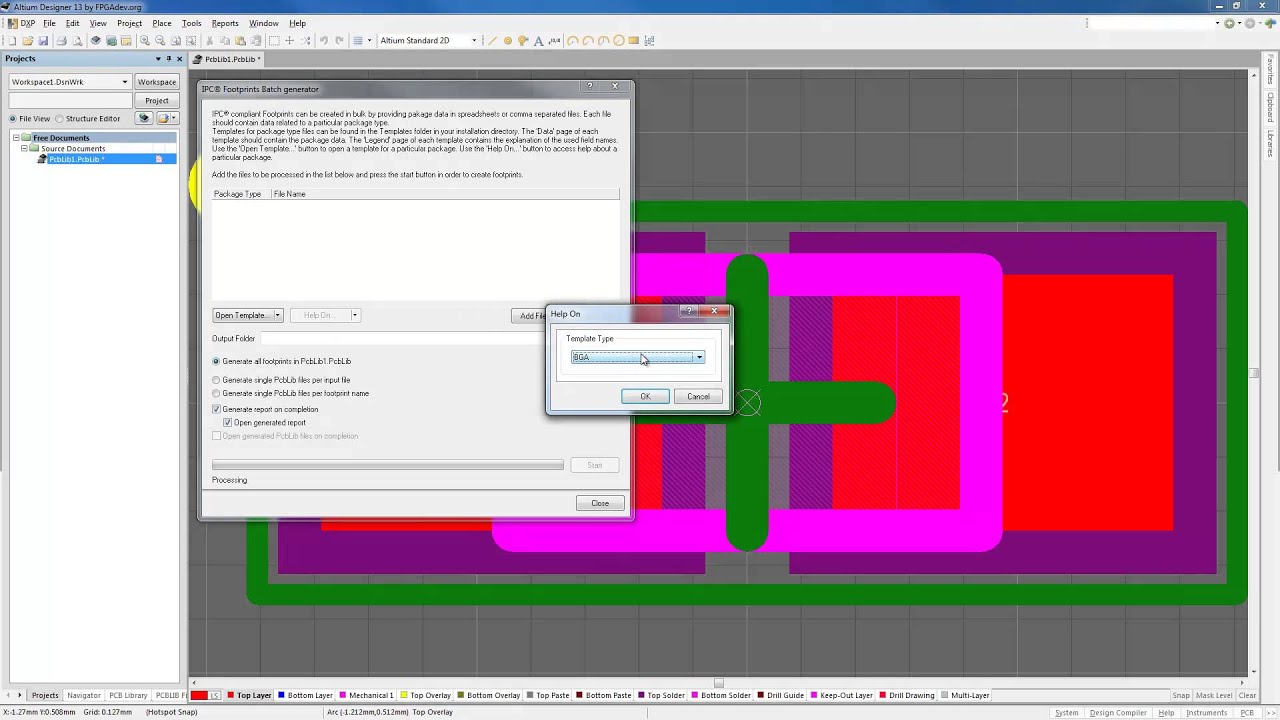Select the Place Via tool icon
1280x720 pixels.
tap(523, 41)
